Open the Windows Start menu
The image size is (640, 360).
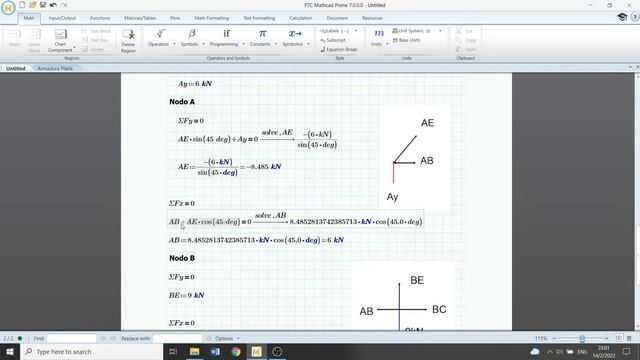pyautogui.click(x=9, y=351)
